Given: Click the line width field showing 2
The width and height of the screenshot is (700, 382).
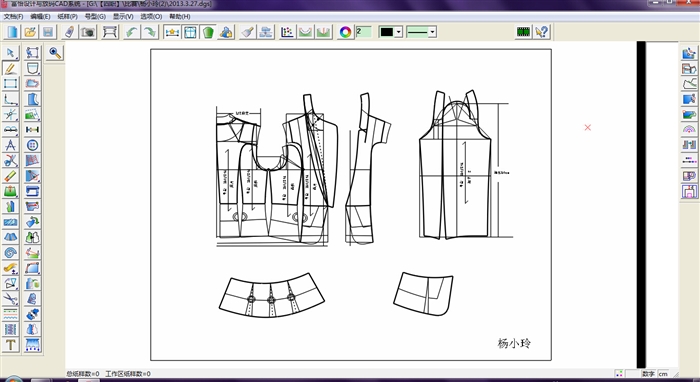Looking at the screenshot, I should pyautogui.click(x=363, y=32).
